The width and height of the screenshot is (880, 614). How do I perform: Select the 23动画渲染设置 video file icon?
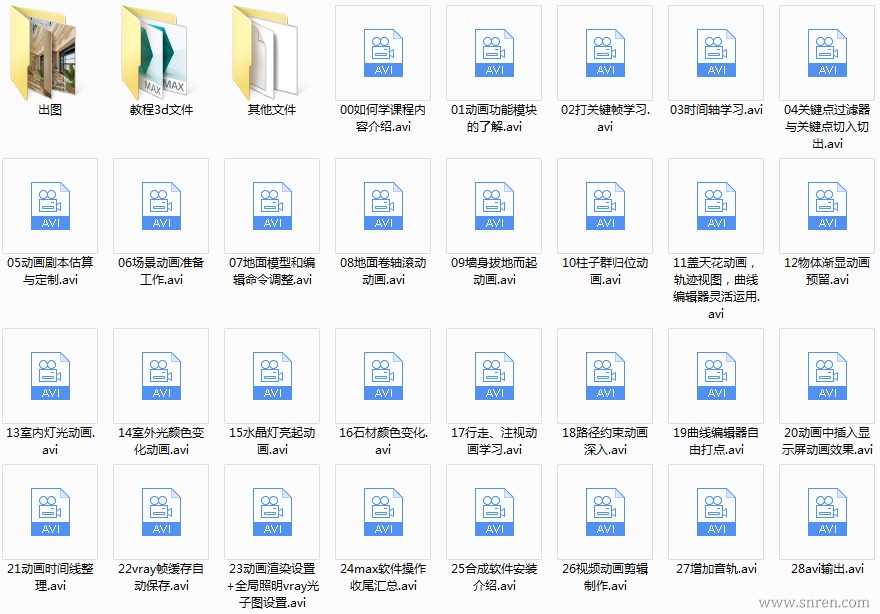tap(272, 511)
